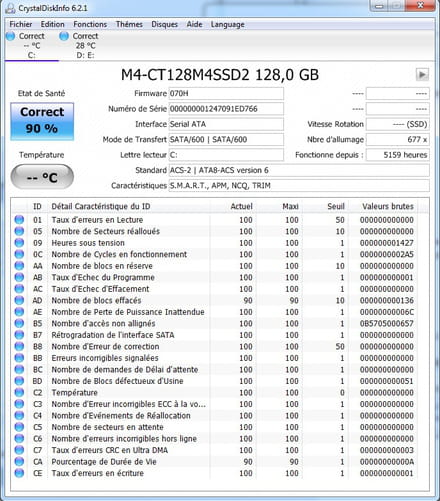Click the Standard field ACS-2 | ATA8-ACS
Screen dimensions: 440x501
[299, 170]
